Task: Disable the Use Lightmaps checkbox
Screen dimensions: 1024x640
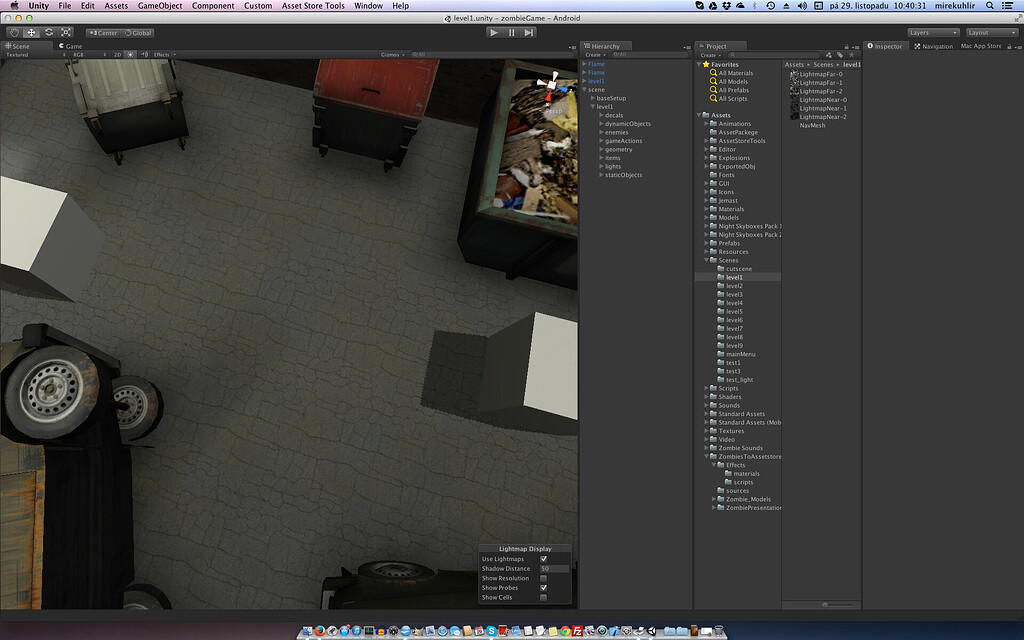Action: 544,559
